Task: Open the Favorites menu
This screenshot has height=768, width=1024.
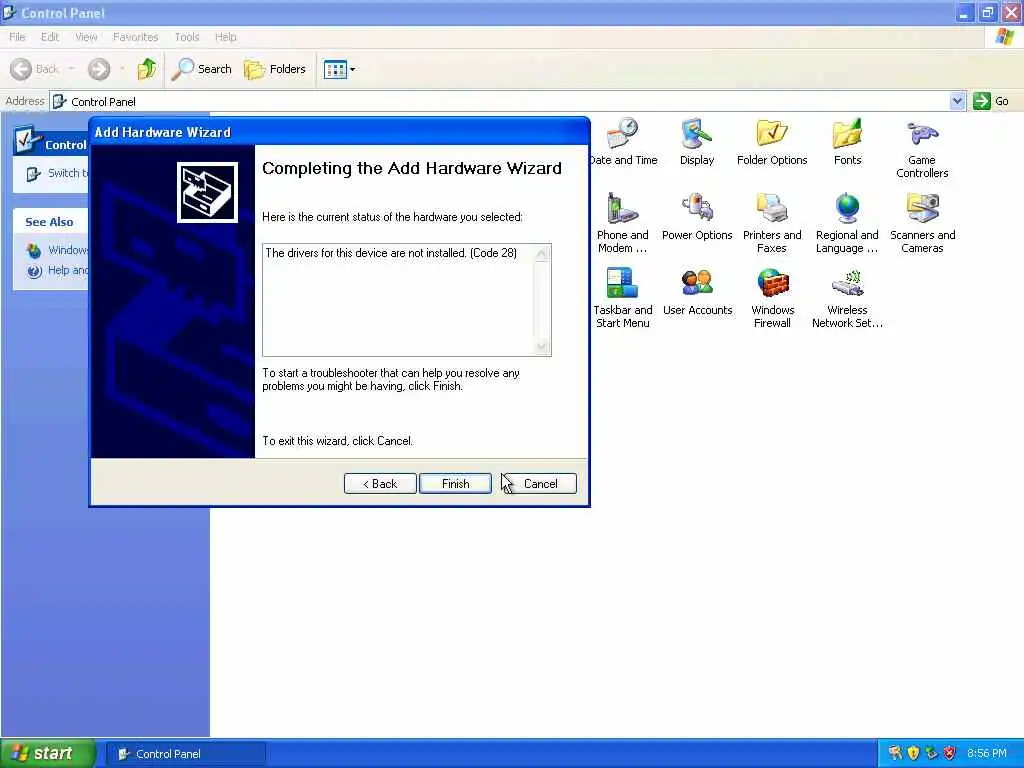Action: point(135,37)
